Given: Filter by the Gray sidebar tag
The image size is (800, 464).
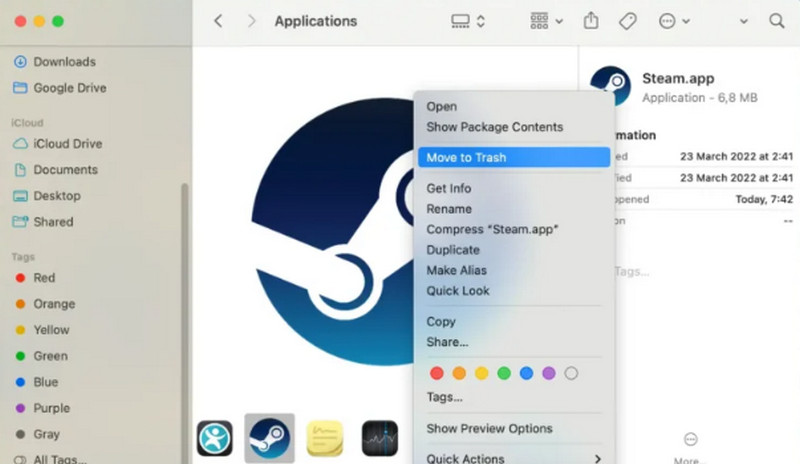Looking at the screenshot, I should click(x=38, y=434).
